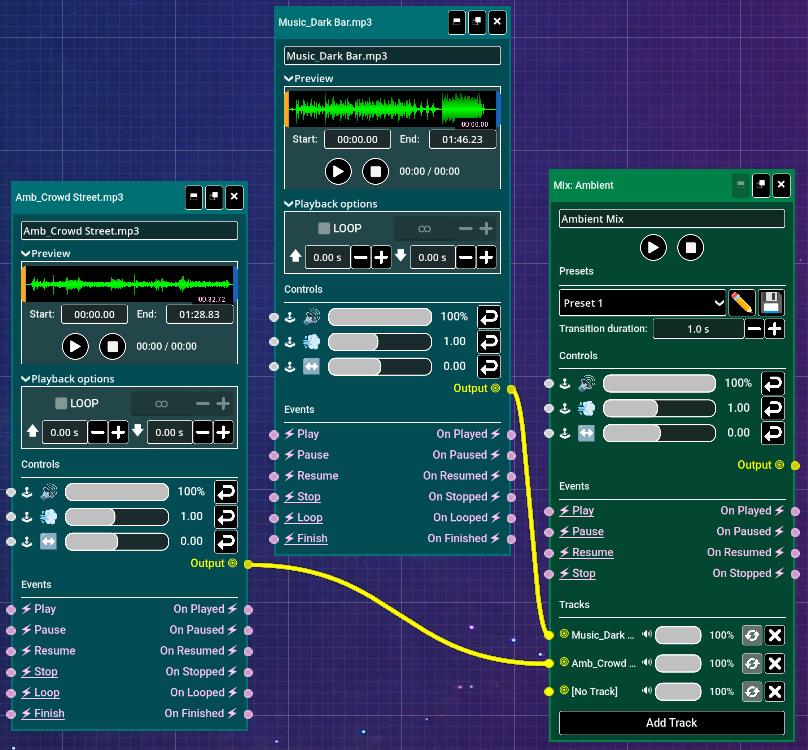808x750 pixels.
Task: Reset volume in Amb_Crowd Street.mp3 controls
Action: click(x=226, y=492)
